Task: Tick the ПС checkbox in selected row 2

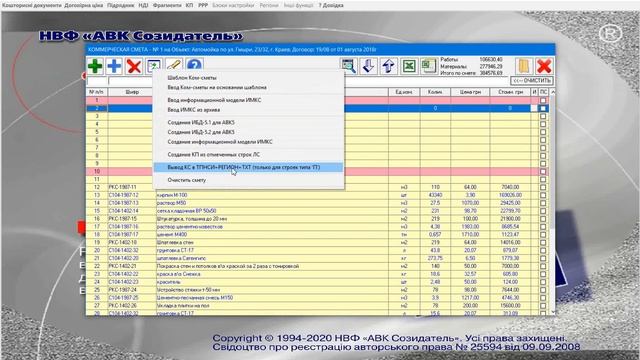Action: [x=543, y=108]
